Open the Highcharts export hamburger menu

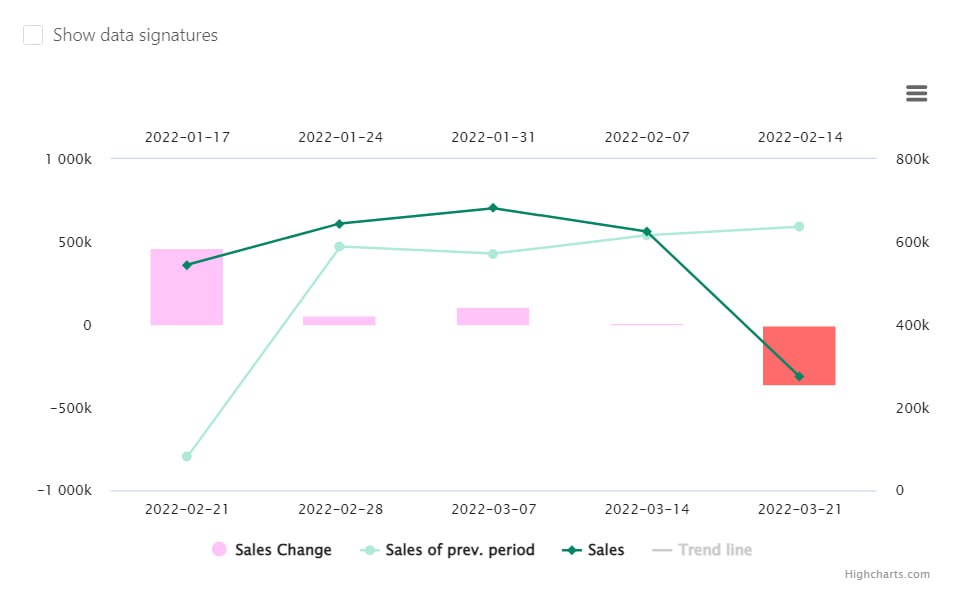tap(916, 93)
